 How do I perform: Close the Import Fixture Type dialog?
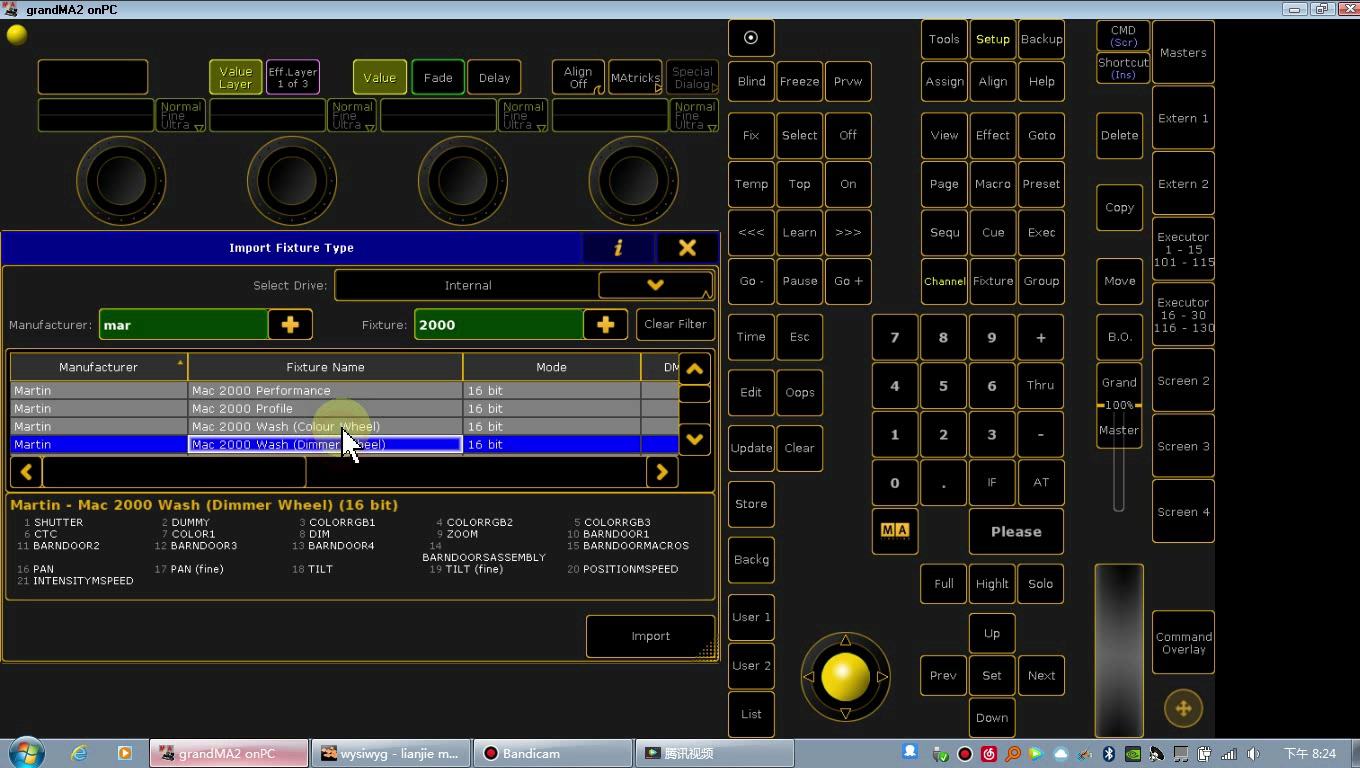point(687,248)
